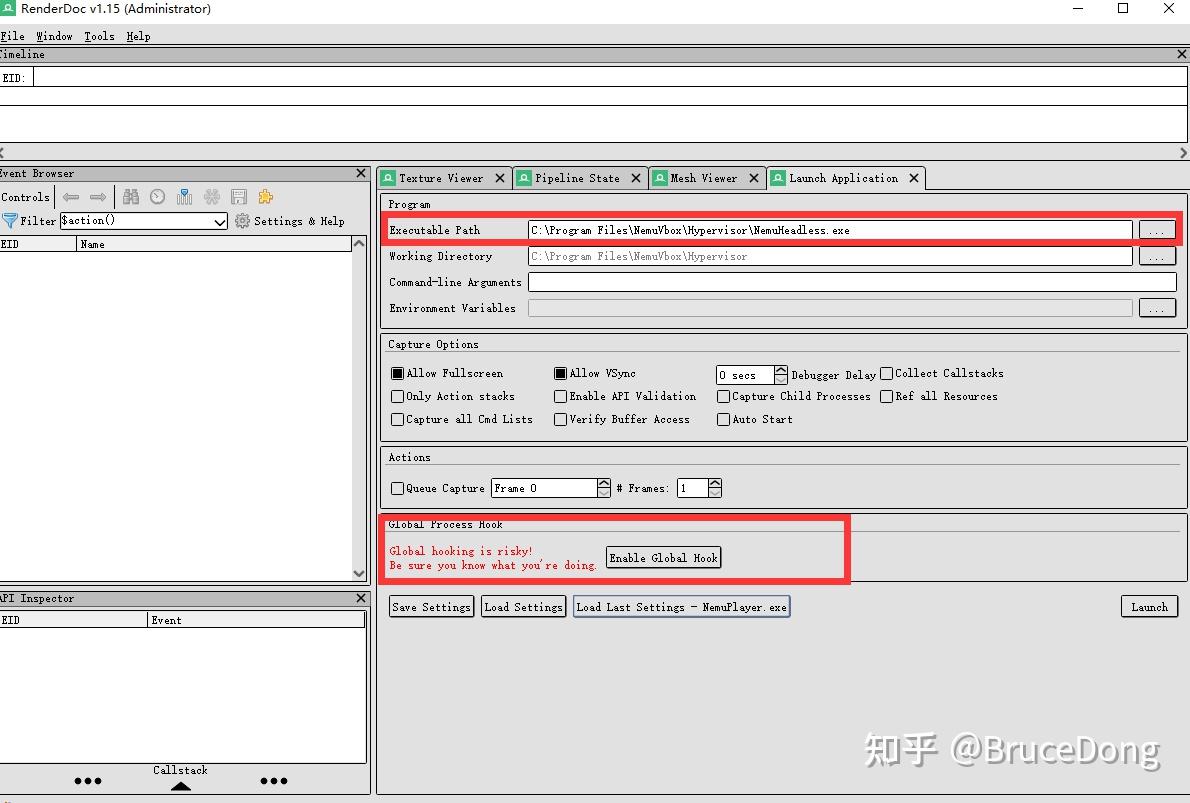
Task: Adjust the # Frames spinner arrows
Action: [x=715, y=488]
